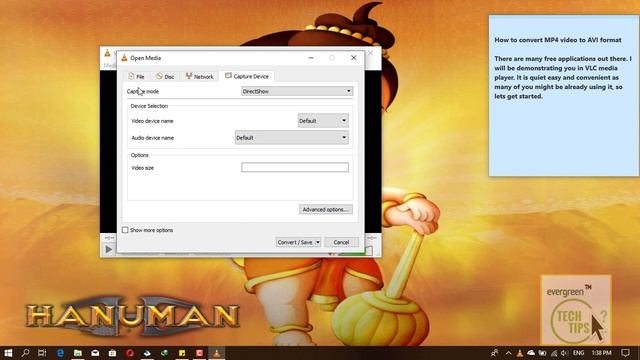The image size is (640, 360).
Task: Open Opera browser from taskbar
Action: [130, 353]
